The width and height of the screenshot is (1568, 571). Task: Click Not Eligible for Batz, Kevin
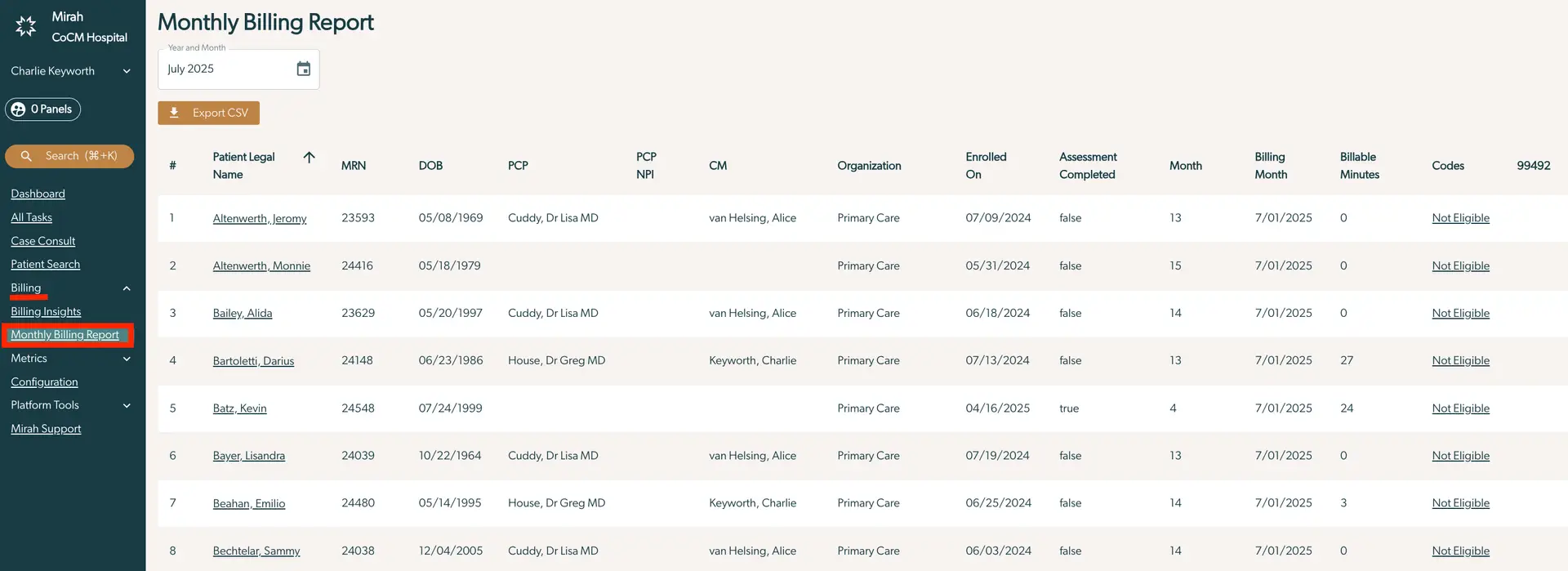coord(1460,408)
